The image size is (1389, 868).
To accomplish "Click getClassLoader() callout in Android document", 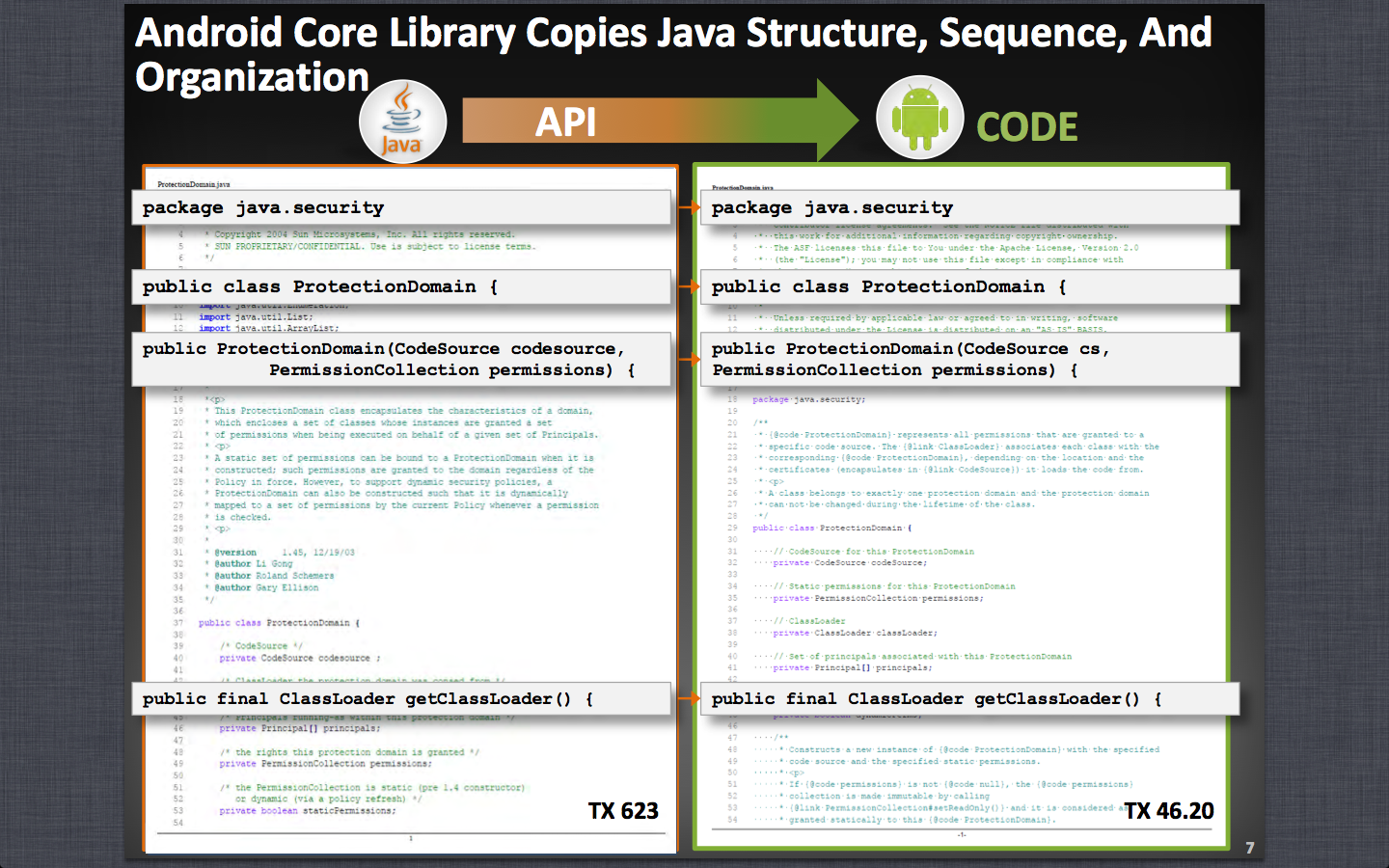I will [969, 698].
